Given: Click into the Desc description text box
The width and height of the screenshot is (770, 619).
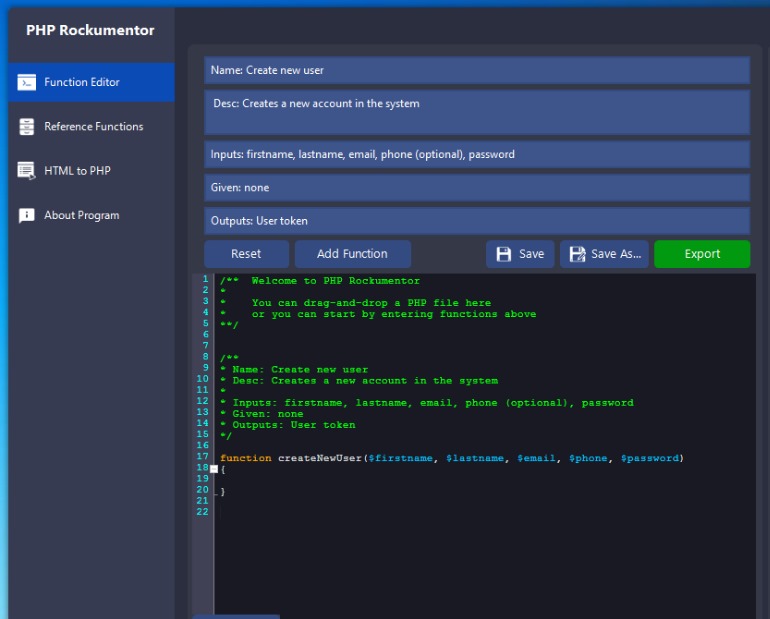Looking at the screenshot, I should point(477,112).
